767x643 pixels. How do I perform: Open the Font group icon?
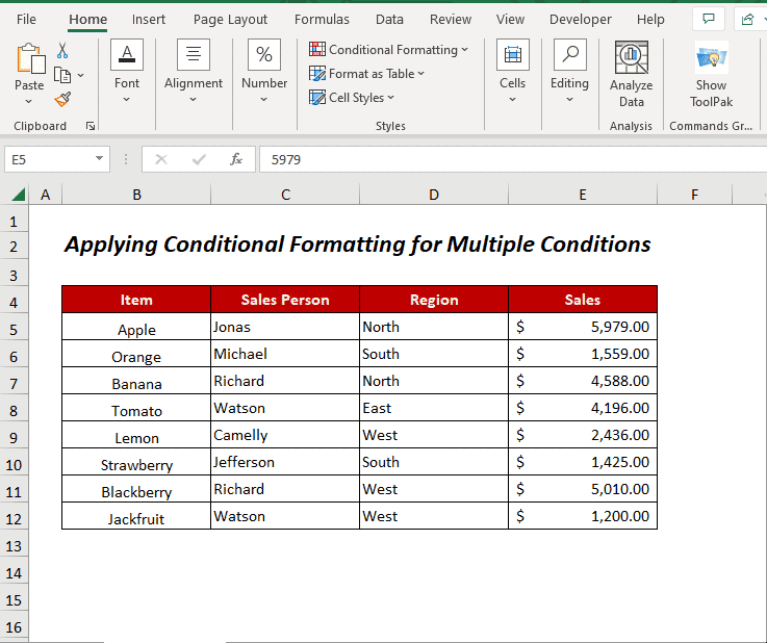click(x=127, y=54)
